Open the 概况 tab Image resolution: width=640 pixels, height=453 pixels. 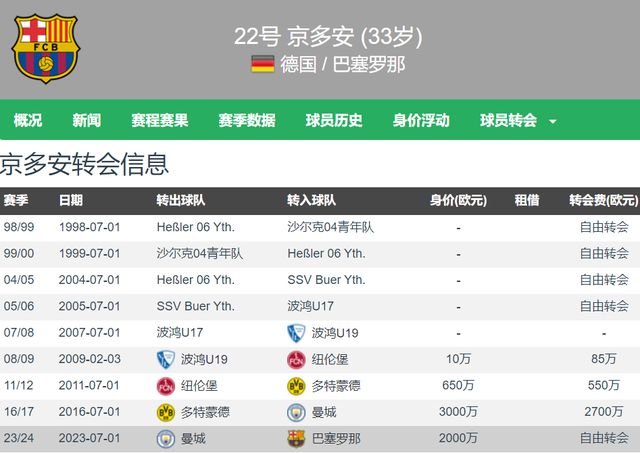[x=28, y=120]
